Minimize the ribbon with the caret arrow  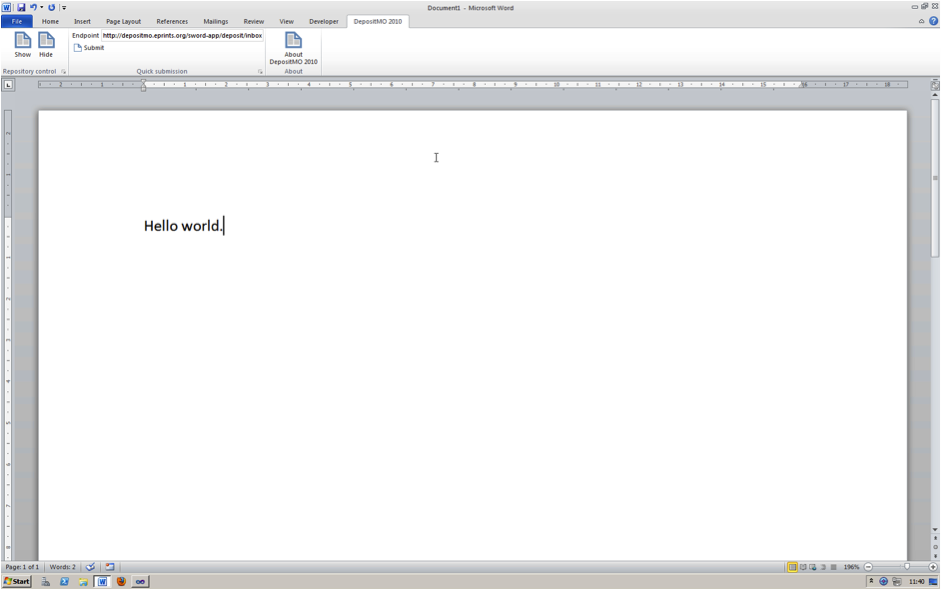[x=921, y=21]
